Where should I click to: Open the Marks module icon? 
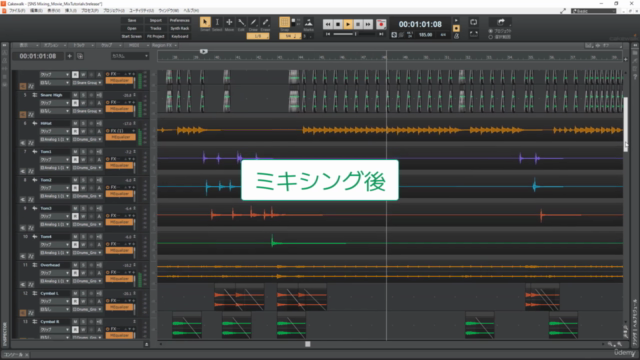point(309,22)
